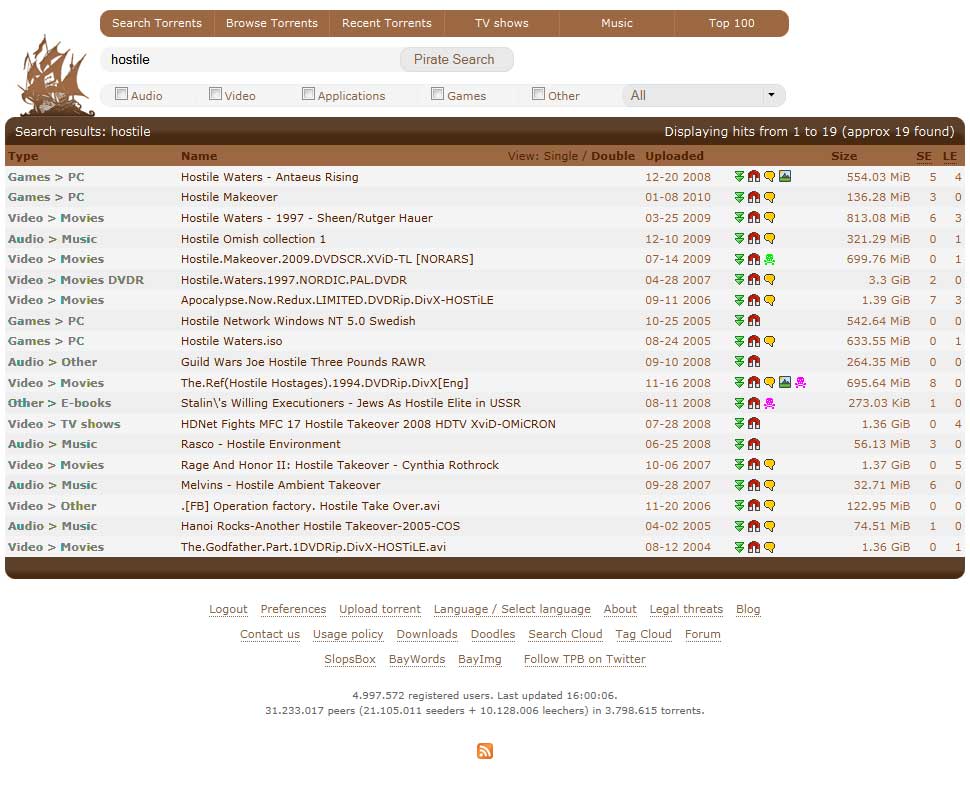Open comments icon for Hostile Omish collection 1
The height and width of the screenshot is (800, 970).
(770, 239)
